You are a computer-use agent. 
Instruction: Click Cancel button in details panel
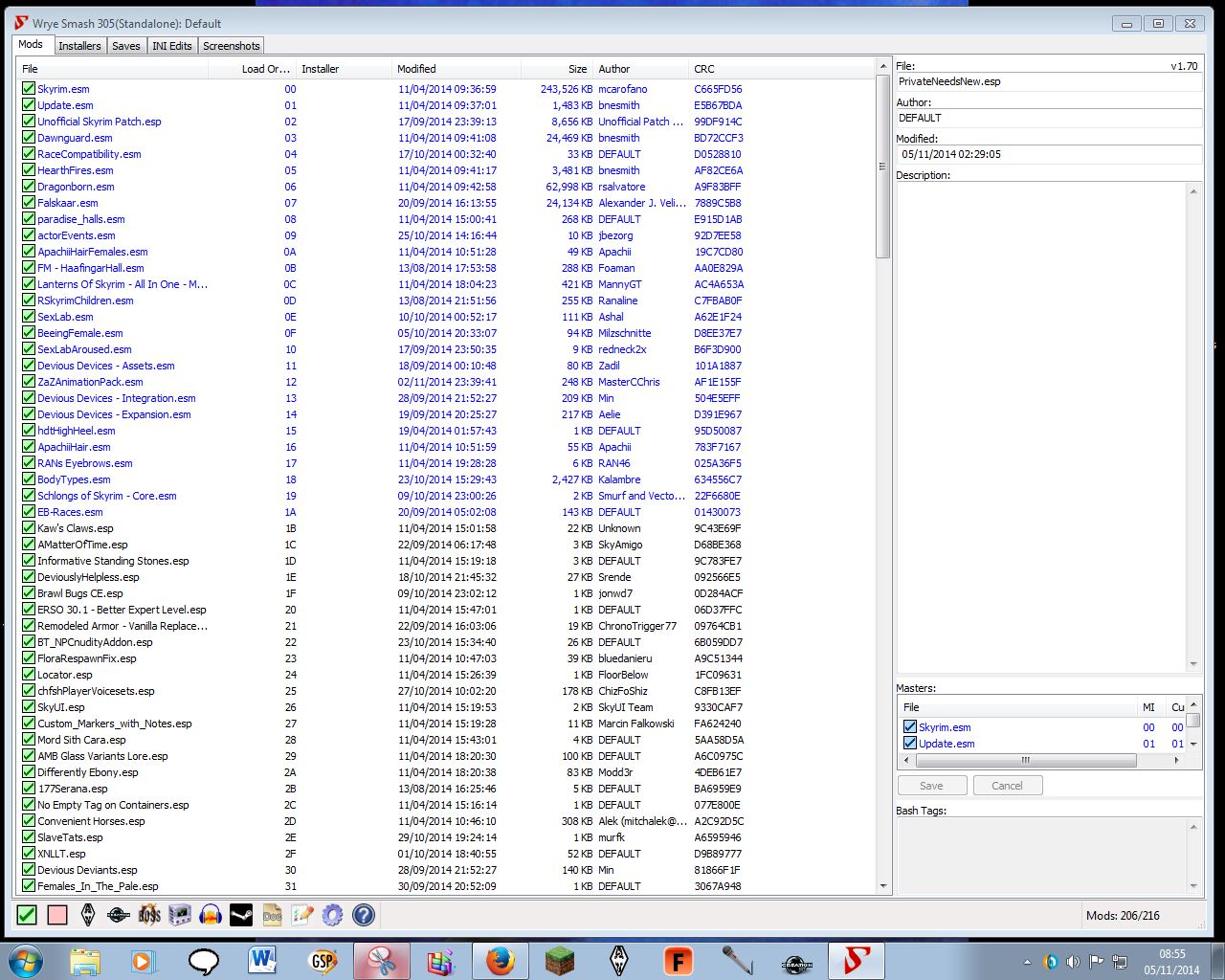pos(1007,786)
